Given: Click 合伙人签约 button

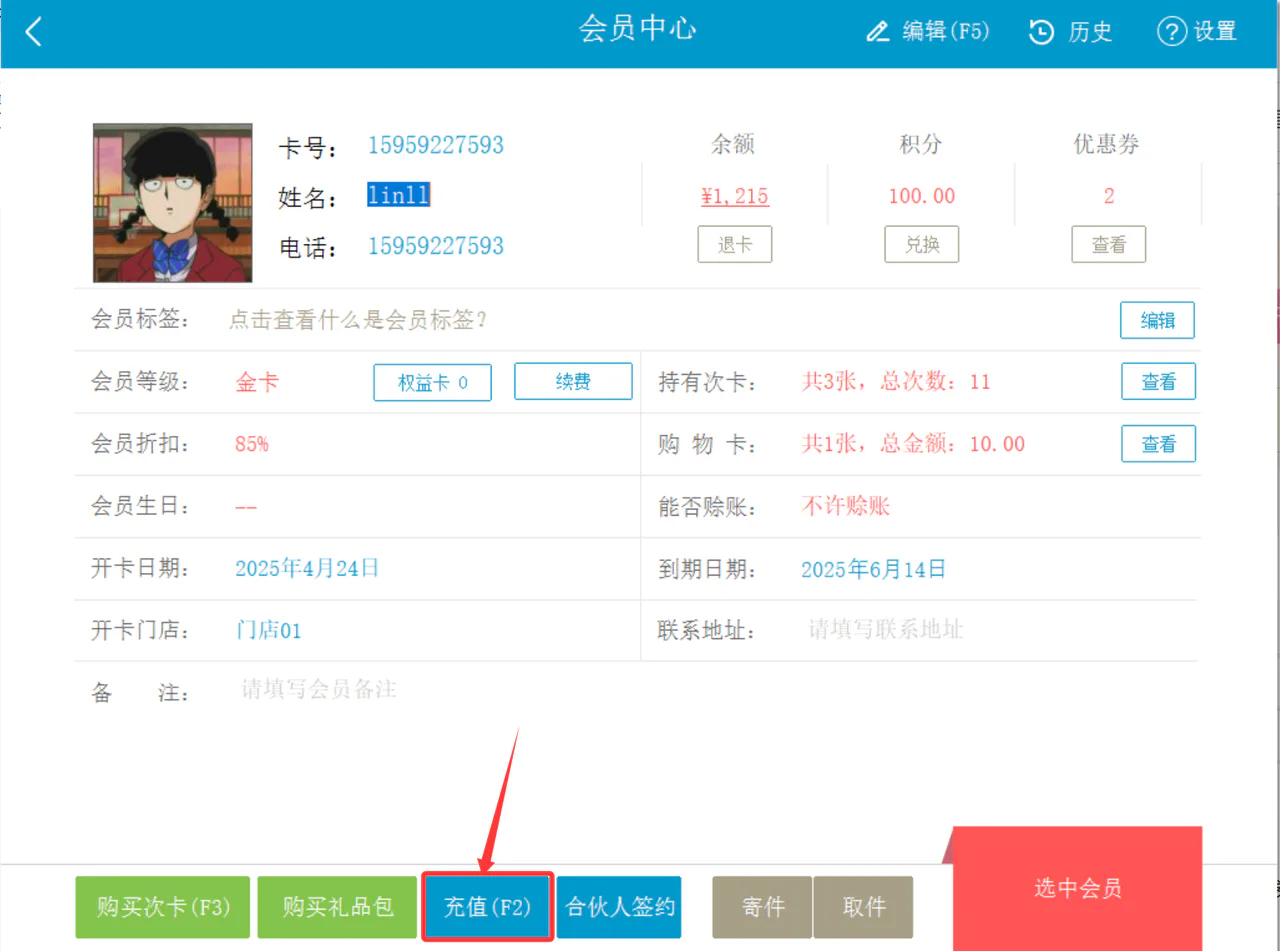Looking at the screenshot, I should click(619, 907).
